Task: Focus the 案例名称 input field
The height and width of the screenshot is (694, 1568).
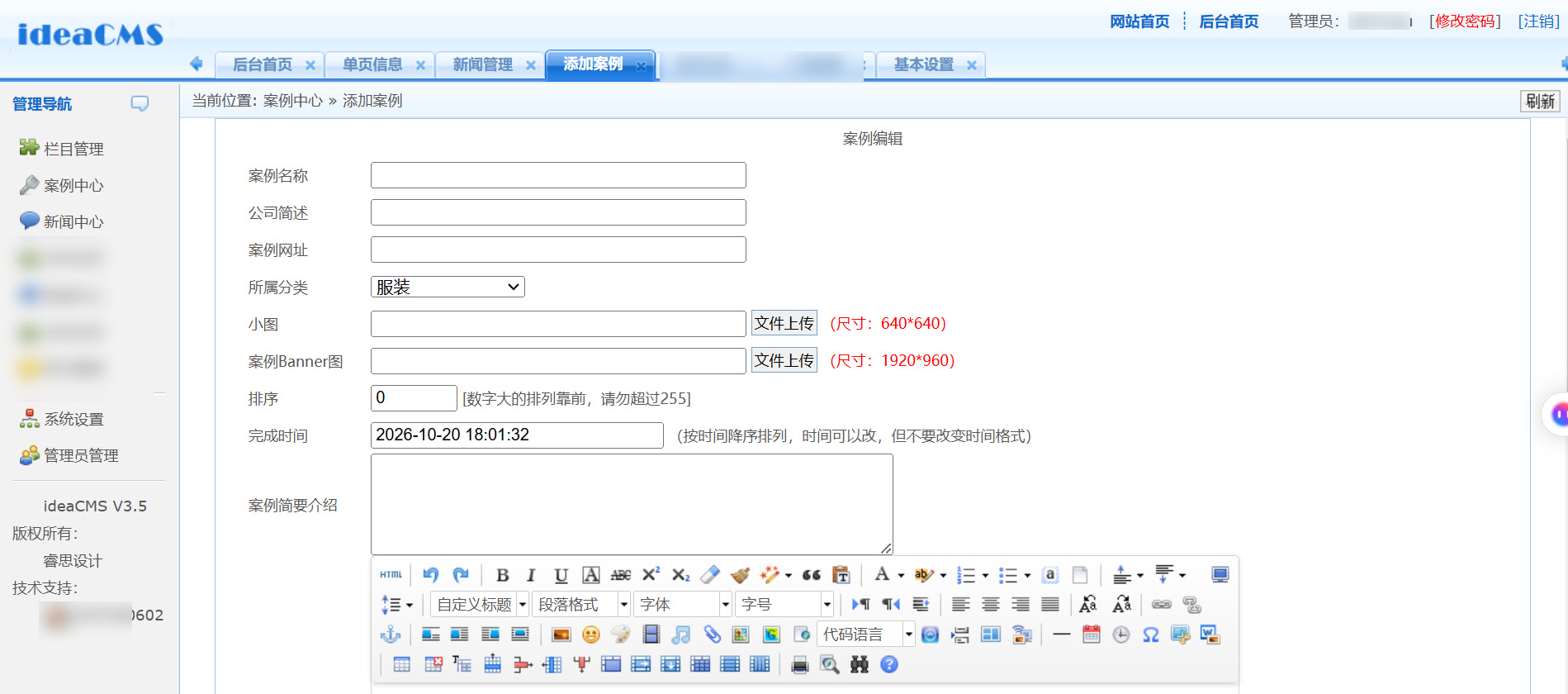Action: coord(558,175)
